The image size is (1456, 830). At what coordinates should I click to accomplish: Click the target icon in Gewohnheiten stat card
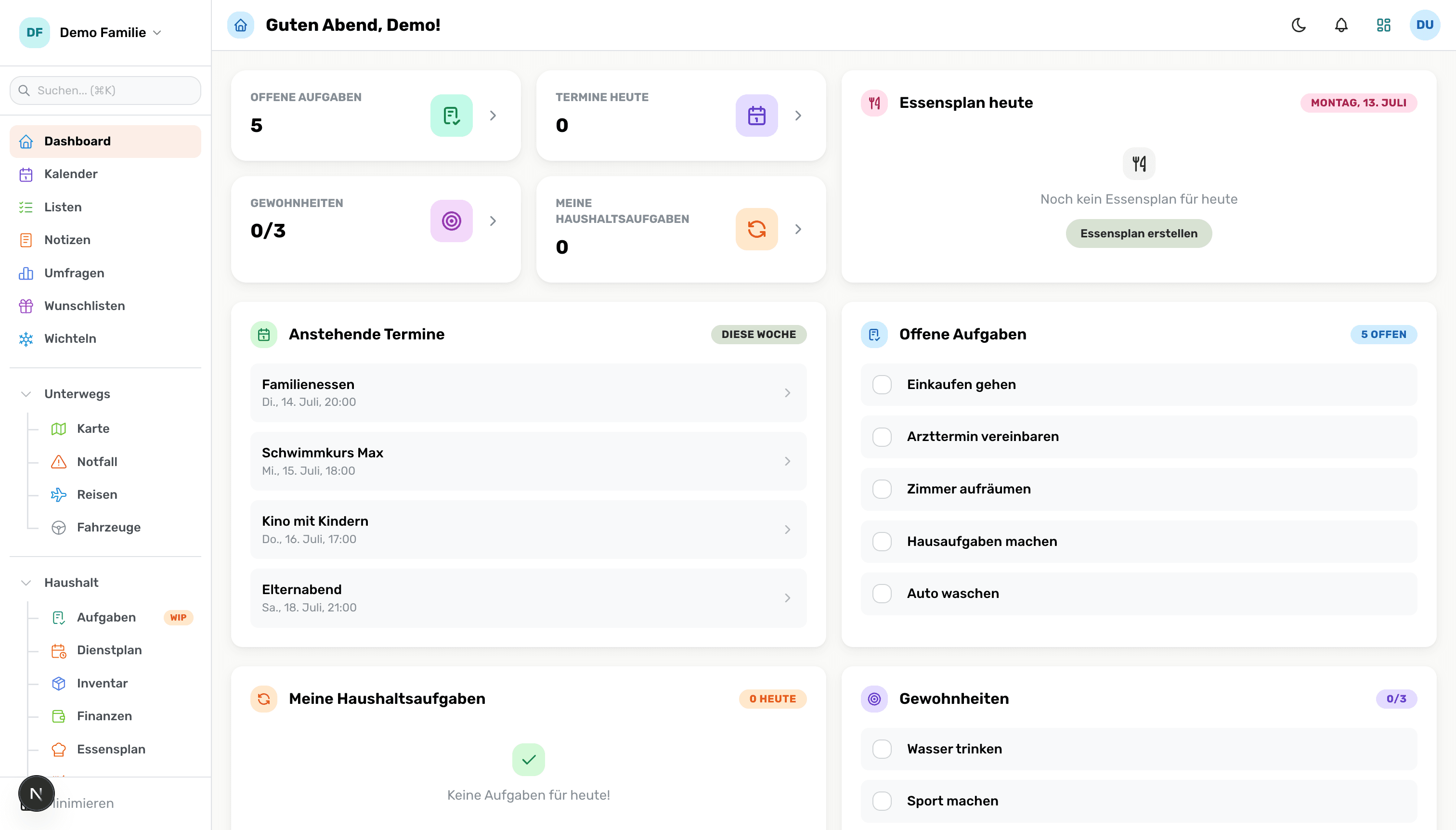click(x=451, y=220)
